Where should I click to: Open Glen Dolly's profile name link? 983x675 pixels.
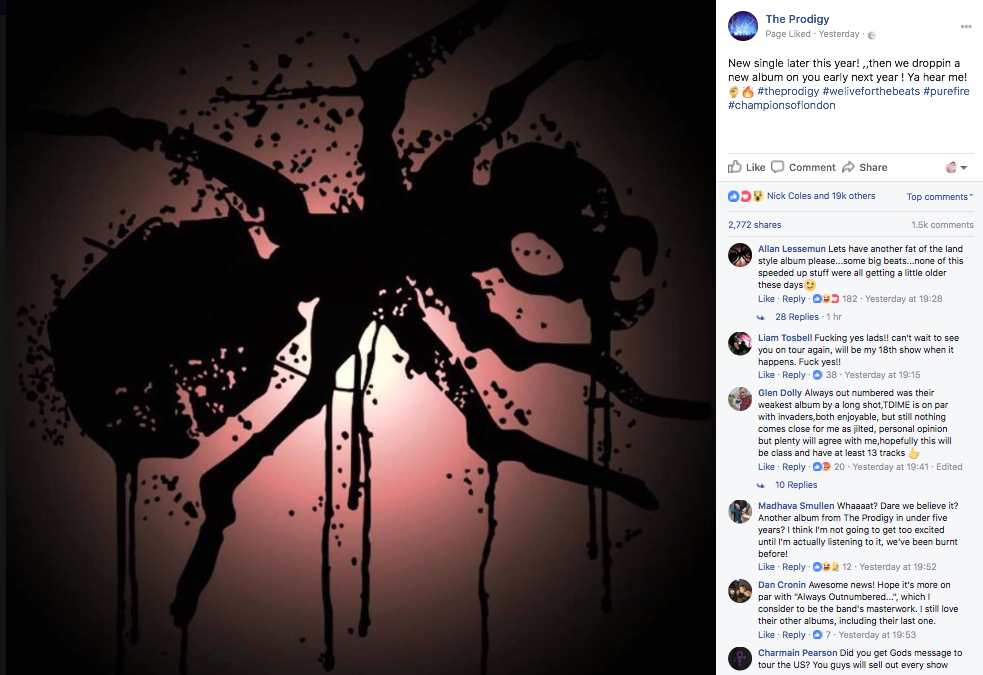point(780,393)
